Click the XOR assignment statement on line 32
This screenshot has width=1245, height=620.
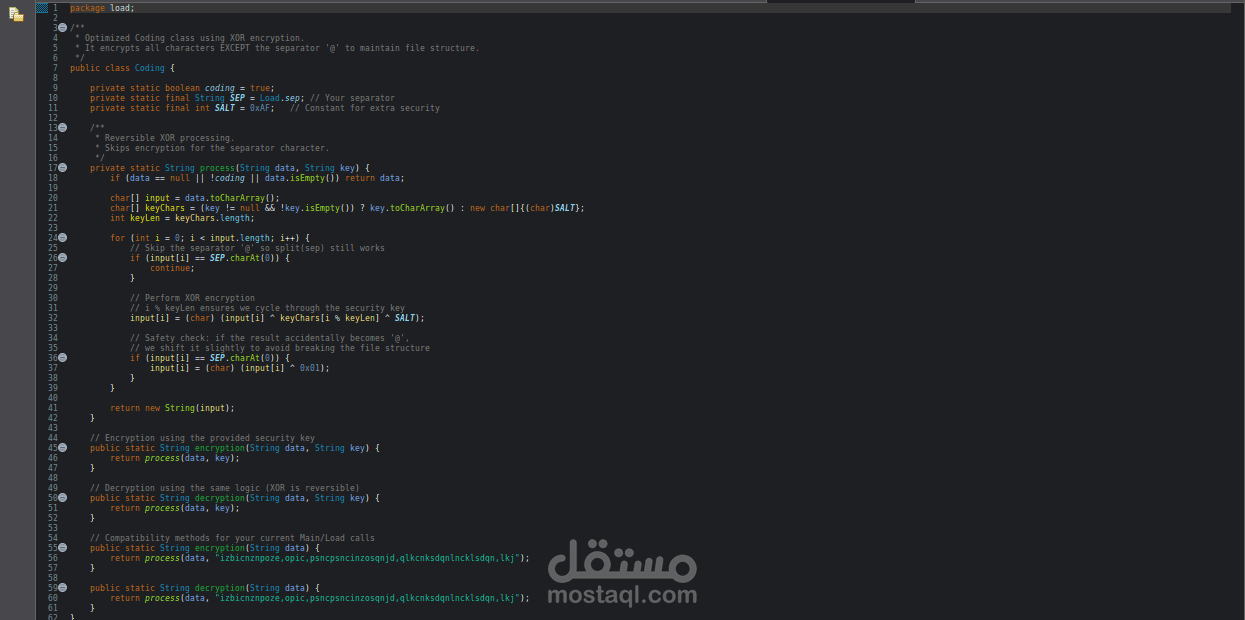click(x=277, y=318)
